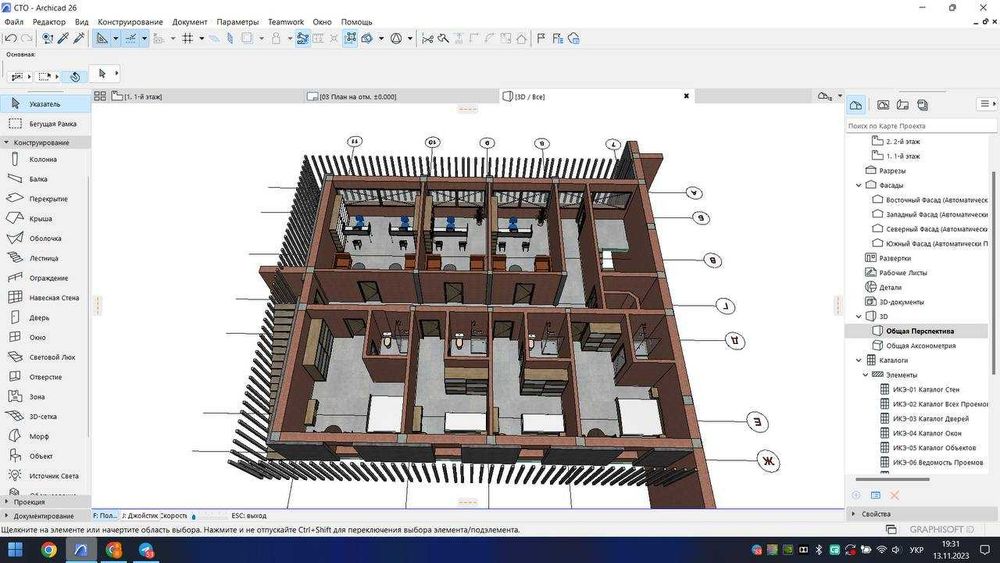
Task: Select the Бегущая Рамка marquee tool
Action: 45,124
